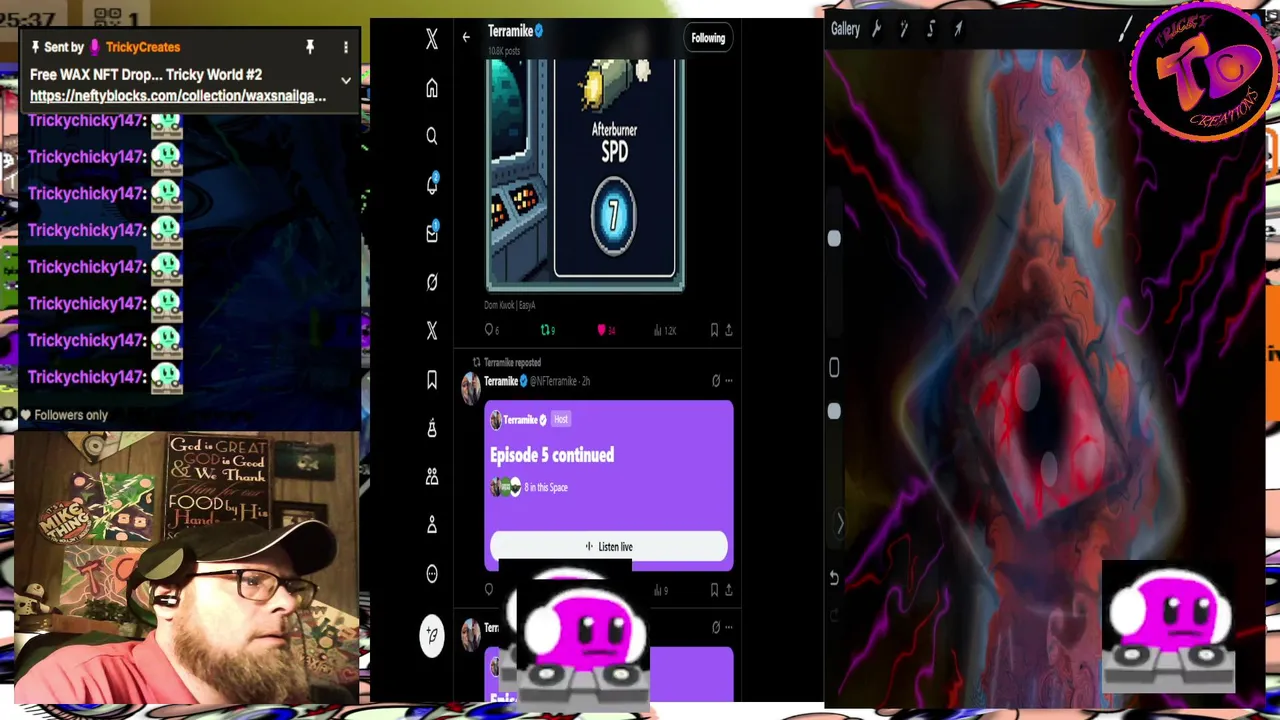
Task: Click 'Free WAX NFT Drop... Tricky World #2' text
Action: [146, 75]
